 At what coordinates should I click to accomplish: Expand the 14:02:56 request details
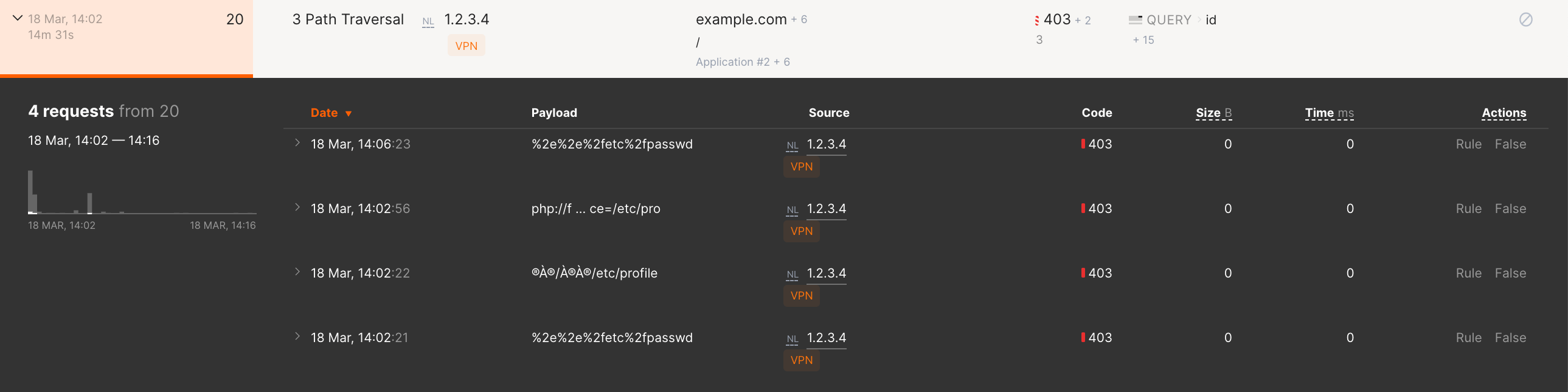(297, 208)
